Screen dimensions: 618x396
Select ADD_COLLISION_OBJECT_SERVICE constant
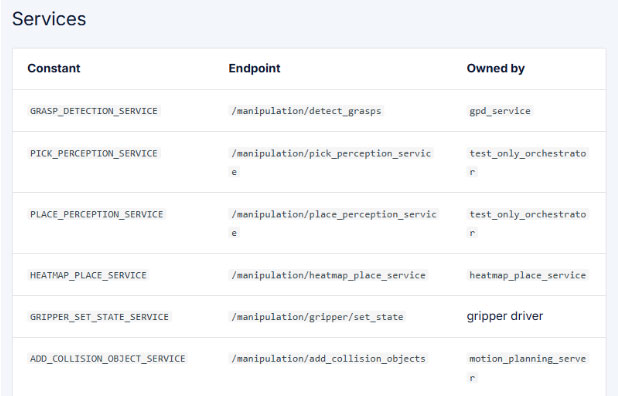pyautogui.click(x=108, y=359)
